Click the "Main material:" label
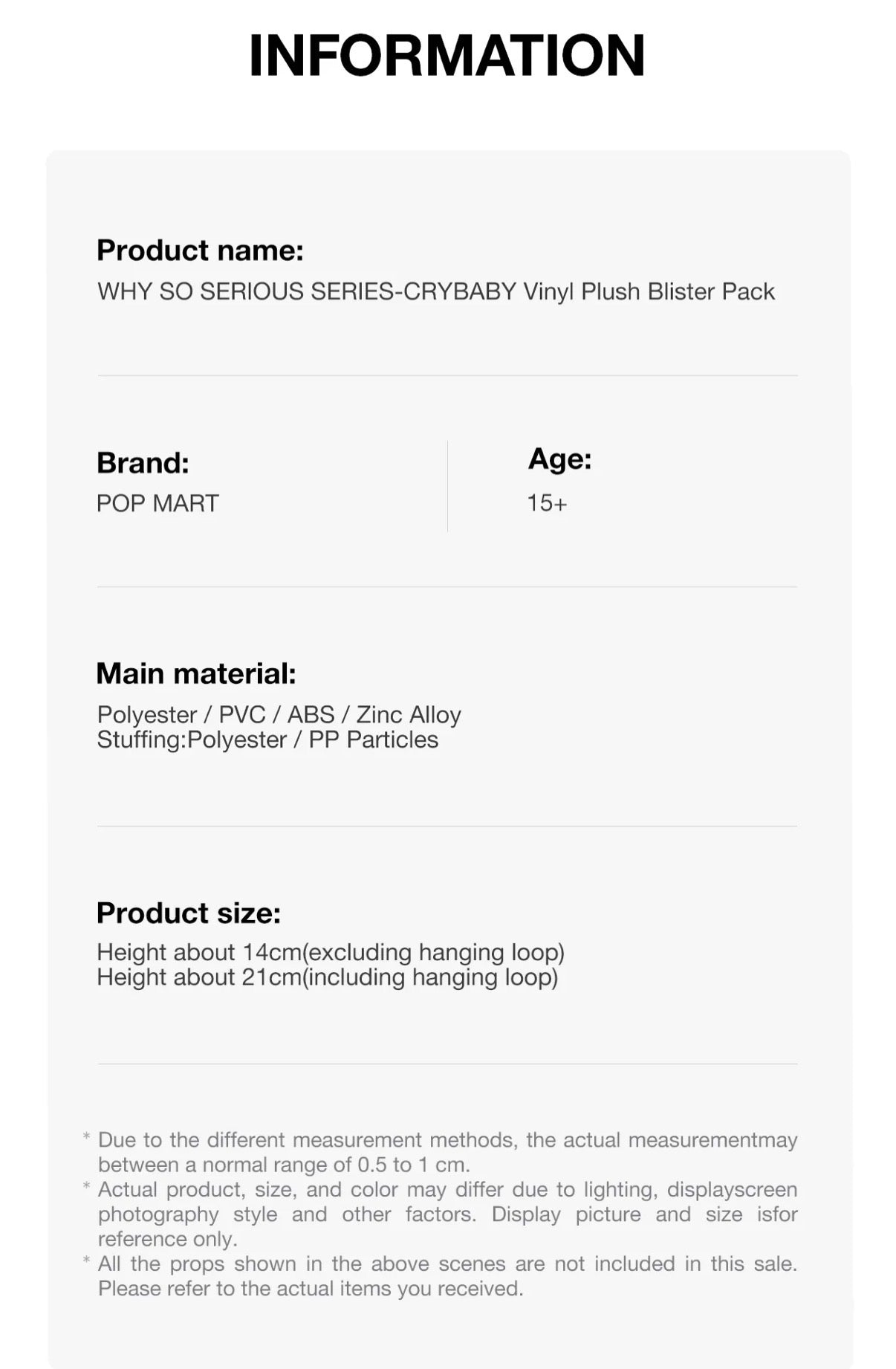The image size is (896, 1369). tap(196, 673)
